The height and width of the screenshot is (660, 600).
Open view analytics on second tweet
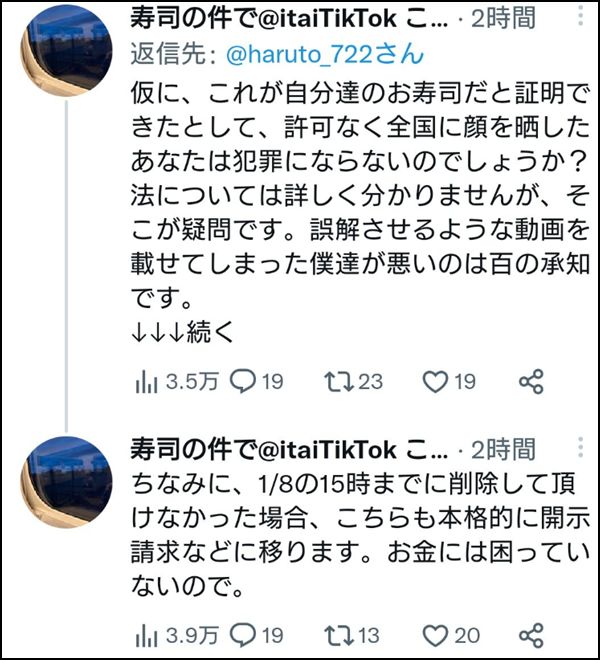tap(144, 634)
